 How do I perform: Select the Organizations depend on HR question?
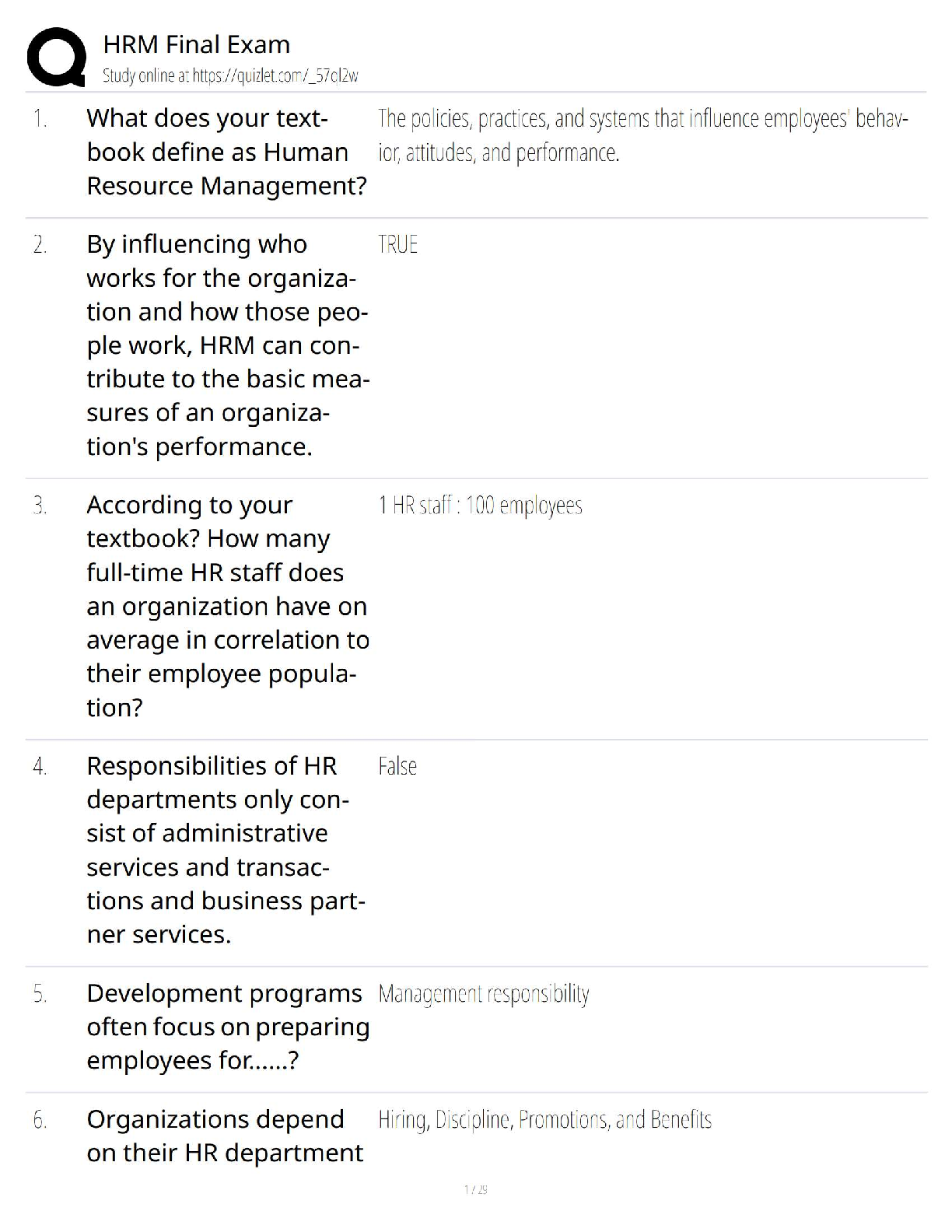coord(224,1136)
